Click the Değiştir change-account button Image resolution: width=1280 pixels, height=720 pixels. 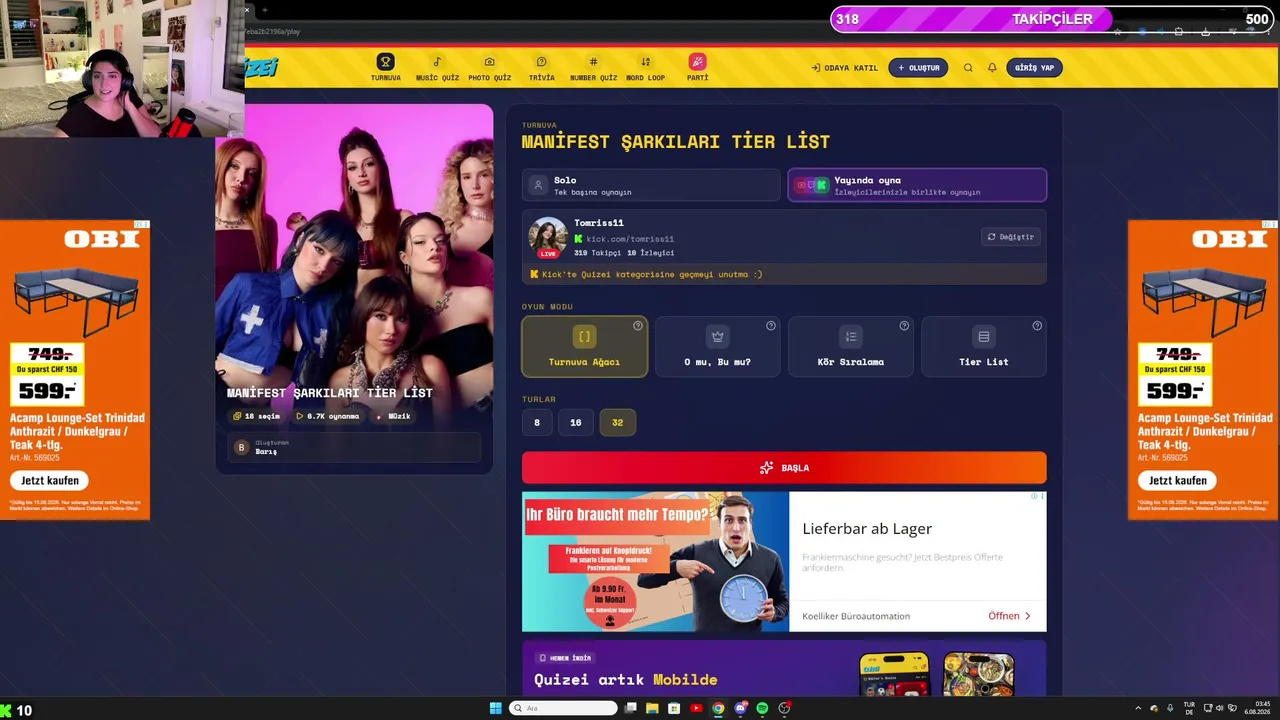pyautogui.click(x=1011, y=237)
